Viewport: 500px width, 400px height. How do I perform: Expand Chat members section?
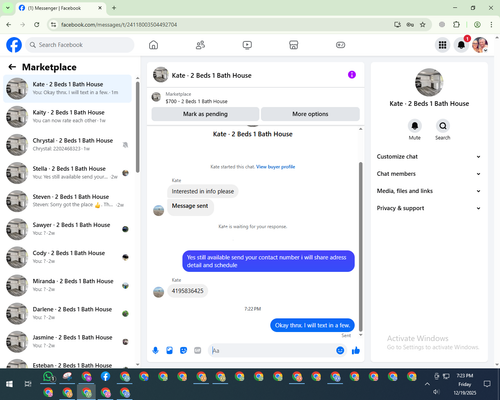(x=429, y=174)
